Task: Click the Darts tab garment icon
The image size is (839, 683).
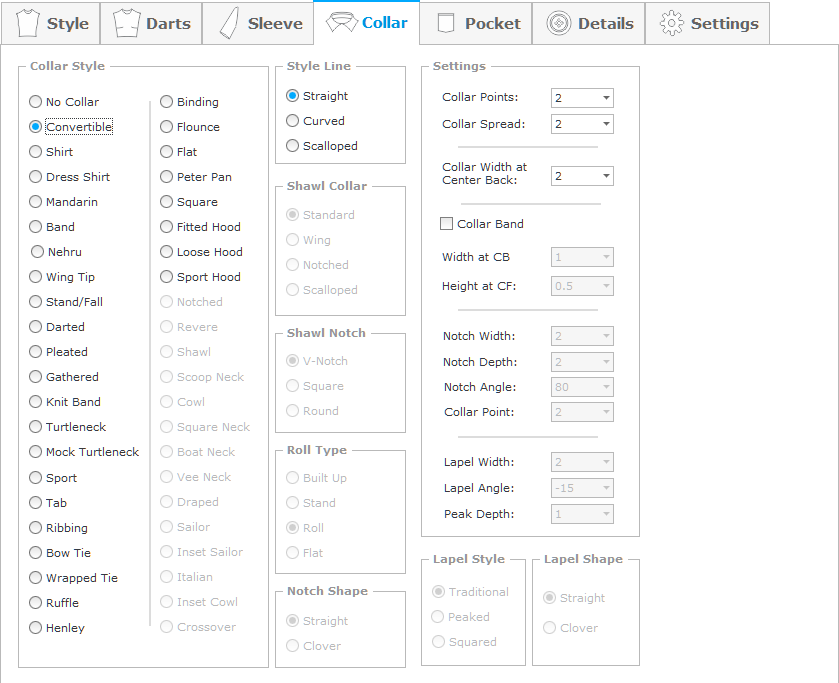Action: [x=126, y=23]
